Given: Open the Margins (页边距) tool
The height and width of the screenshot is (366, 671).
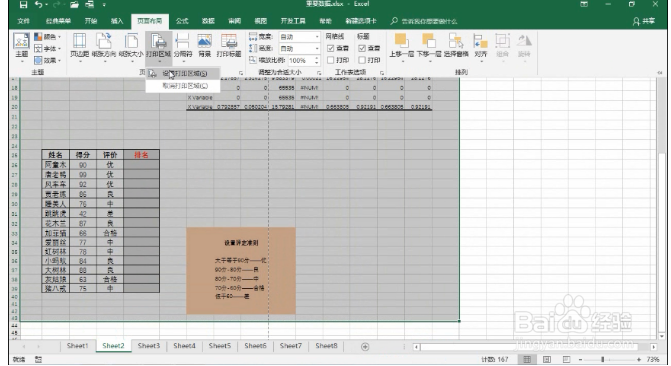Looking at the screenshot, I should tap(80, 48).
